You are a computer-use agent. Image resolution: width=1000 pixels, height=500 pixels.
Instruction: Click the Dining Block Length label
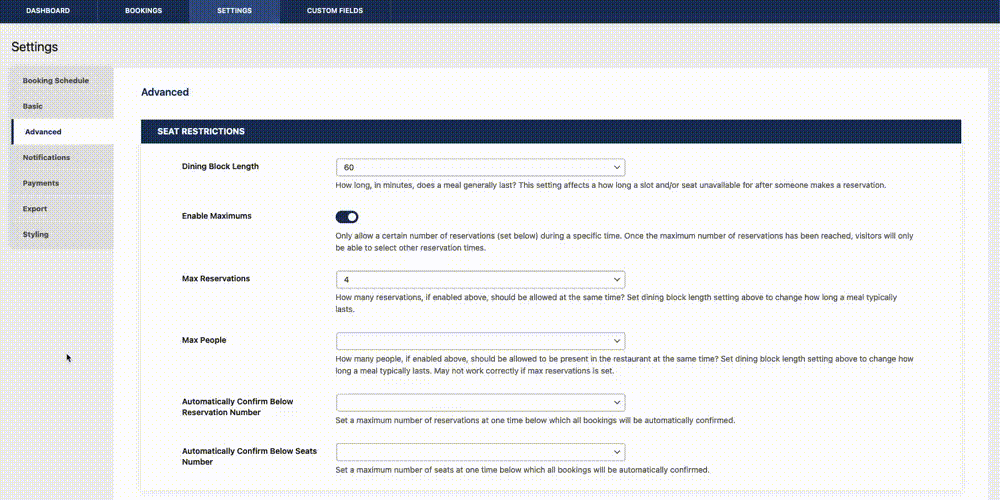coord(220,166)
